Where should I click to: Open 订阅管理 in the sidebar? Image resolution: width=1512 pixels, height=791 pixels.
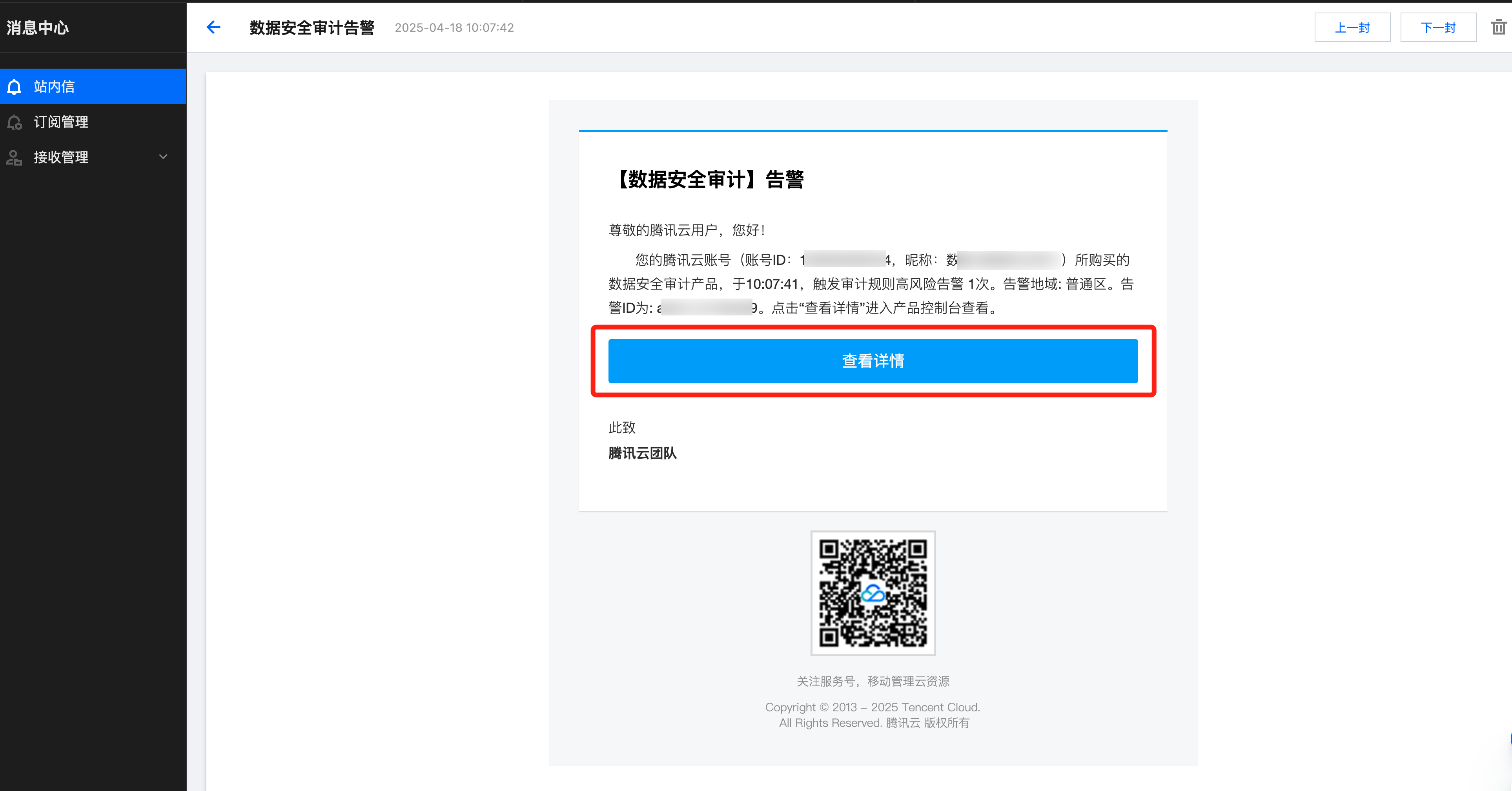(93, 122)
